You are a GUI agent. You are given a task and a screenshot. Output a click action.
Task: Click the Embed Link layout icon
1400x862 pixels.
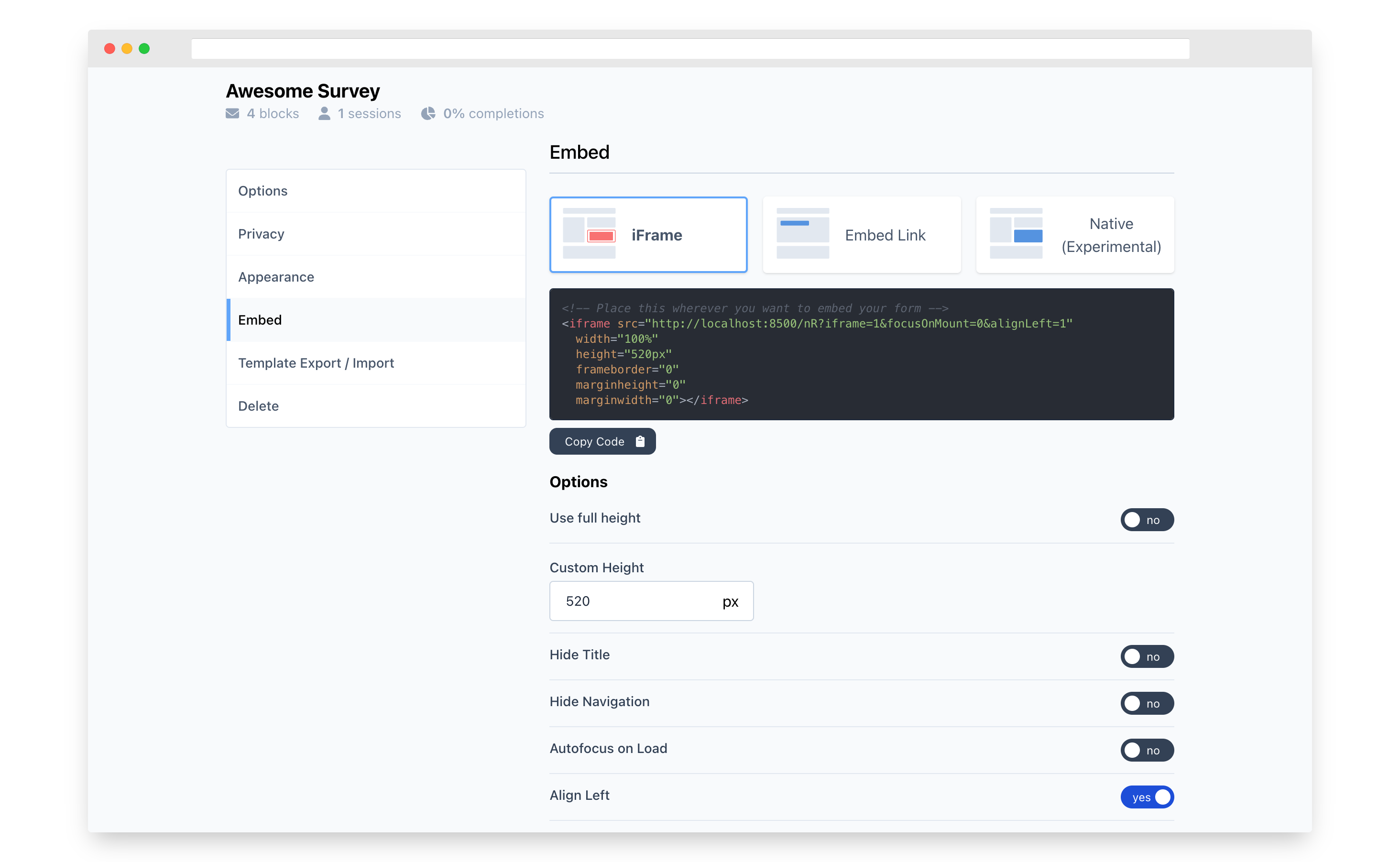pos(803,234)
